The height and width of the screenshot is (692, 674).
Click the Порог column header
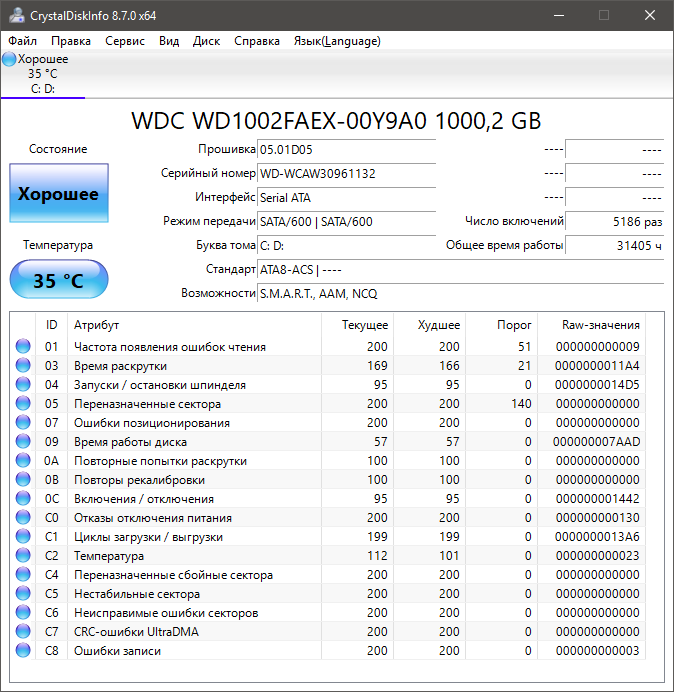coord(501,325)
